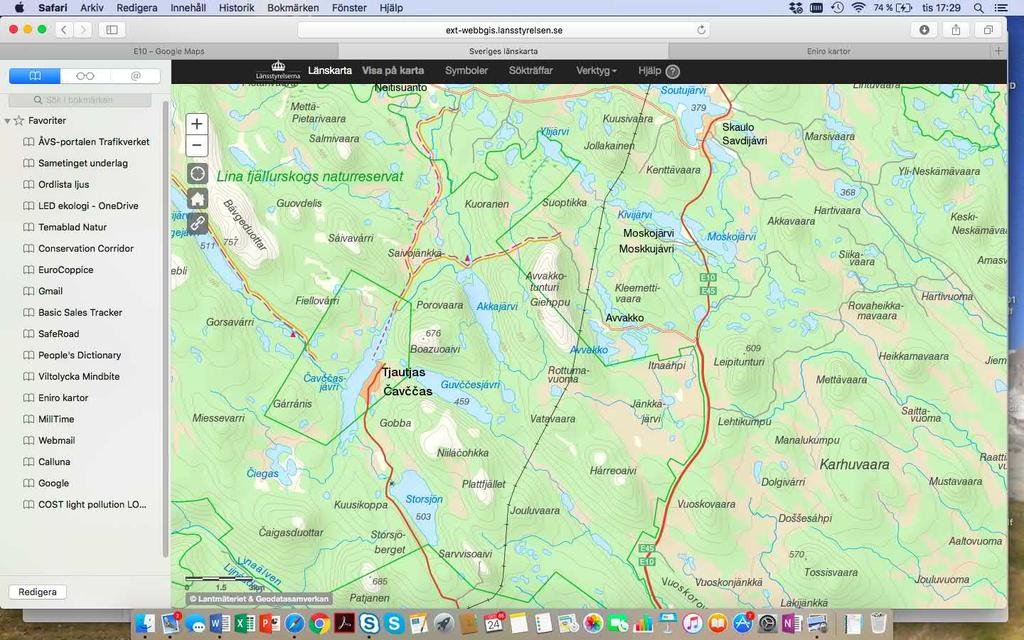Switch sidebar to Reading List view

tap(86, 76)
